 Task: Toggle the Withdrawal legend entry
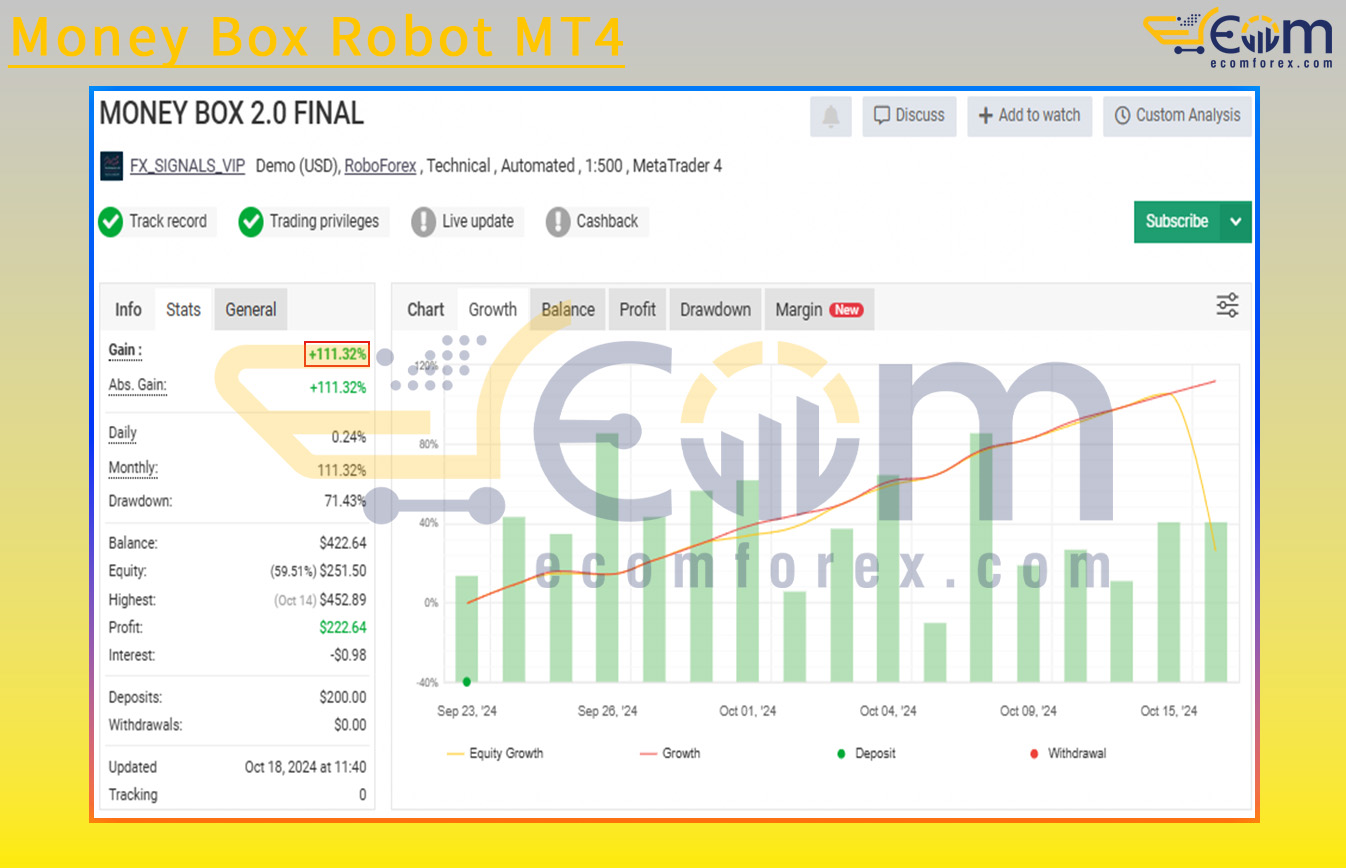click(x=1067, y=753)
